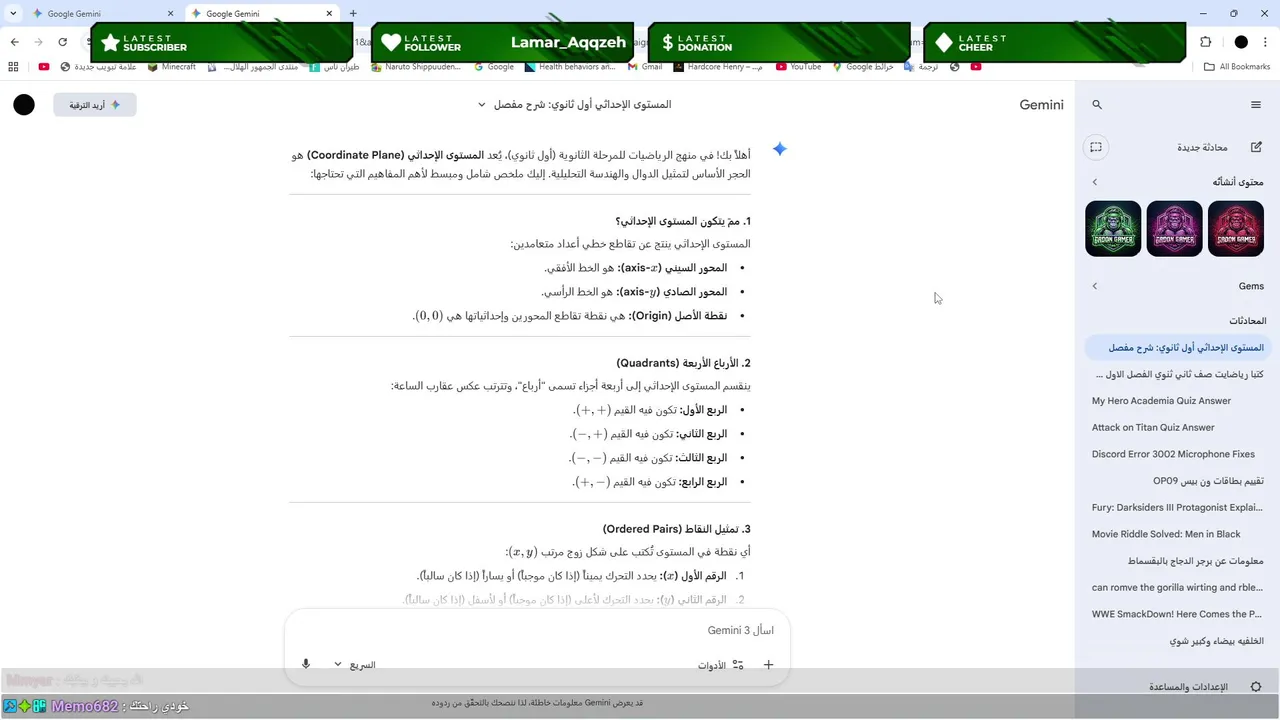Click the search magnifier icon in Gemini sidebar
Image resolution: width=1280 pixels, height=720 pixels.
[x=1097, y=105]
